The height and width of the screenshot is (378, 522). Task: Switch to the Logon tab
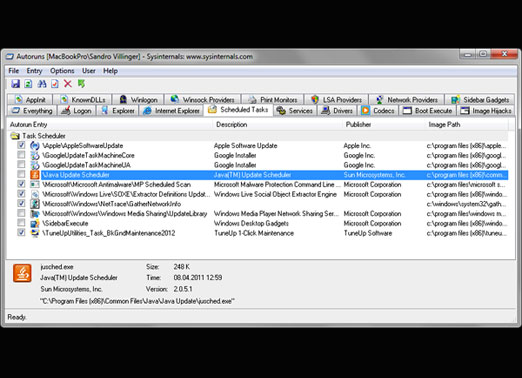tap(77, 111)
